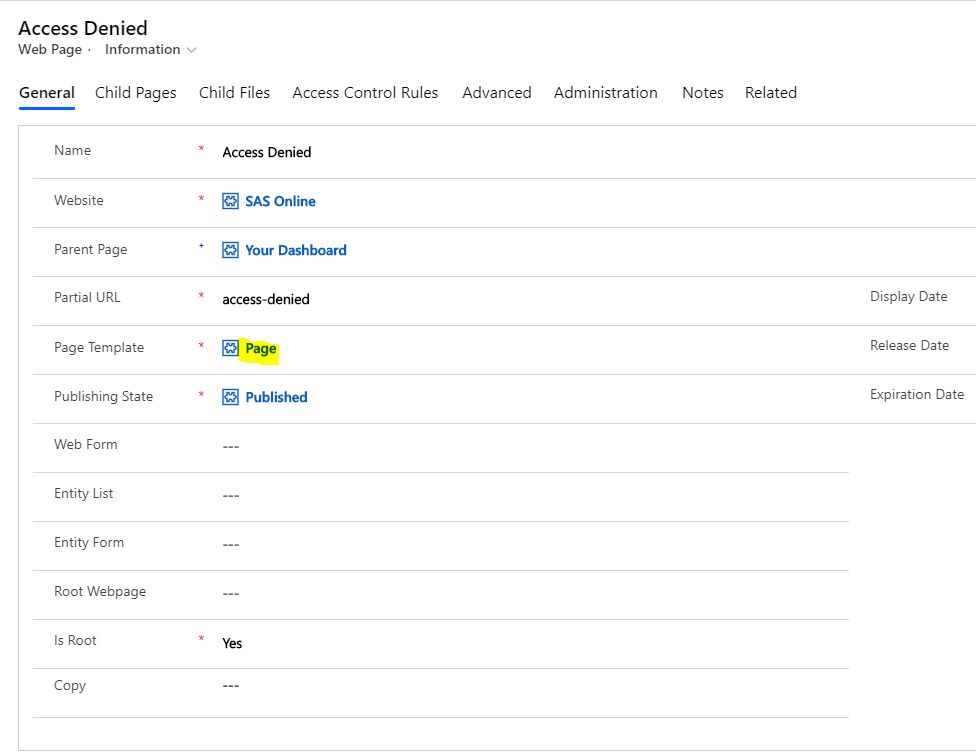Click the SAS Online entity icon
Image resolution: width=976 pixels, height=753 pixels.
coord(230,201)
